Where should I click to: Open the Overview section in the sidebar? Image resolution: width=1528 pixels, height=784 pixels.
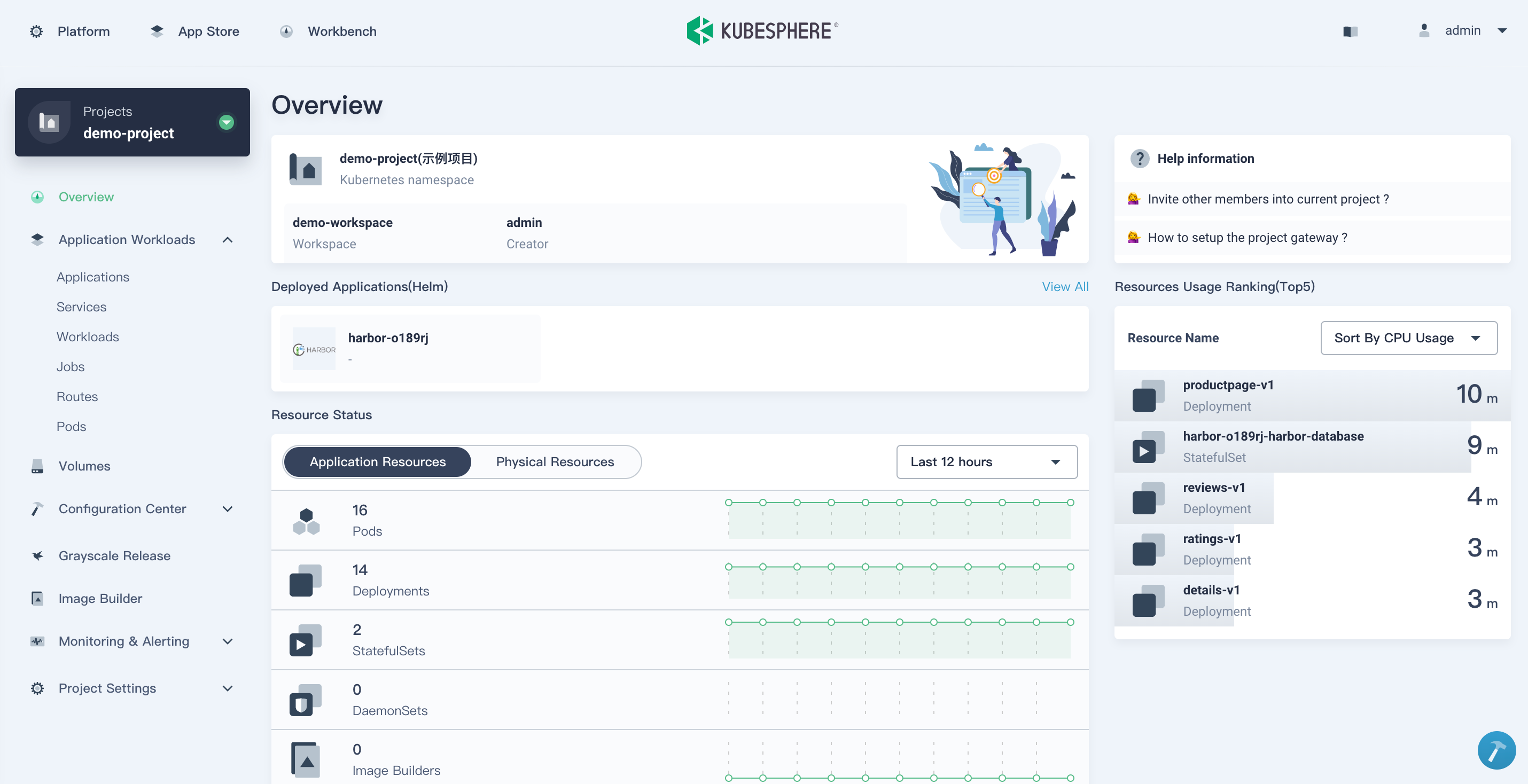coord(86,197)
